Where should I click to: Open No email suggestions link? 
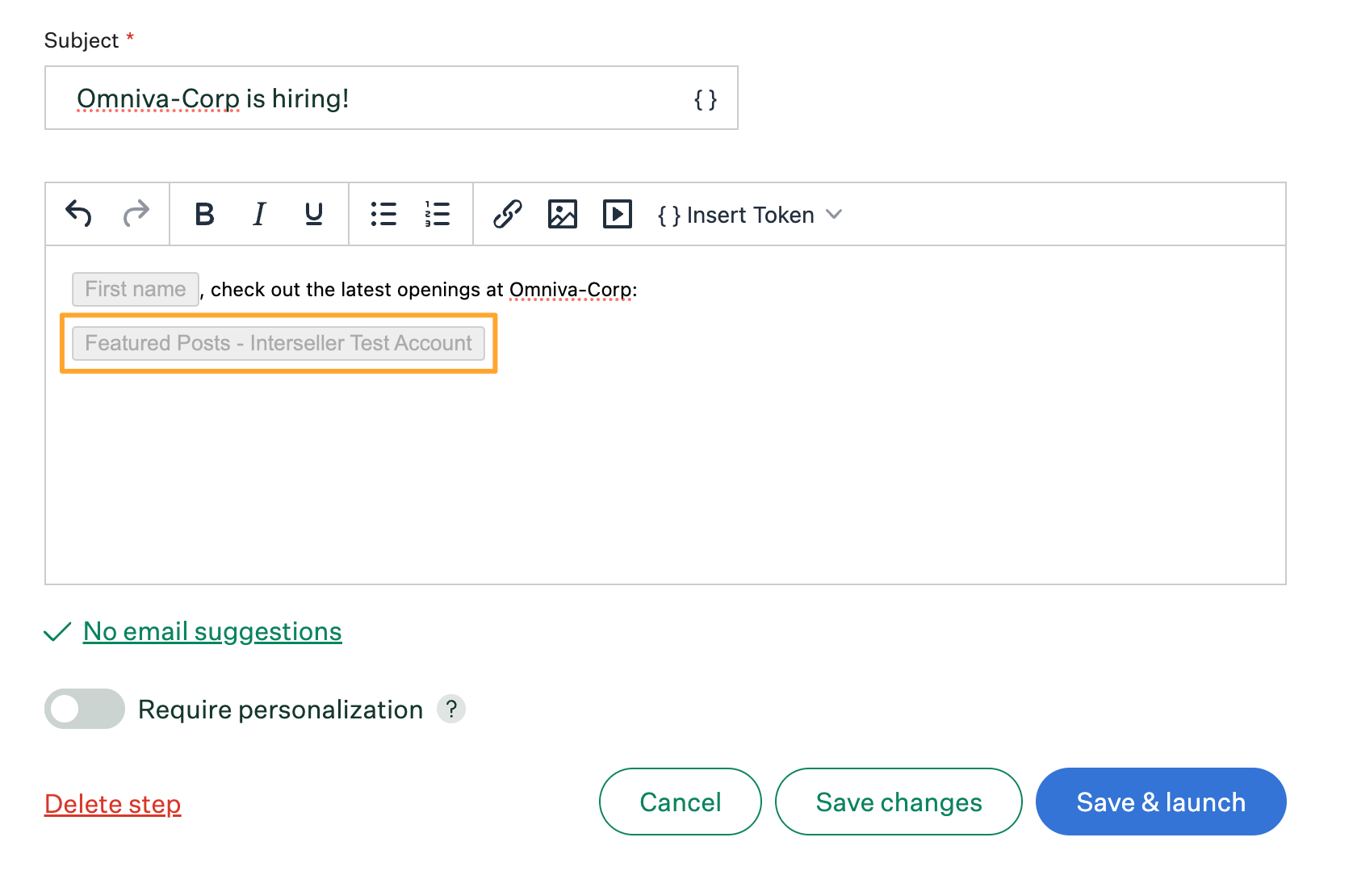coord(212,631)
